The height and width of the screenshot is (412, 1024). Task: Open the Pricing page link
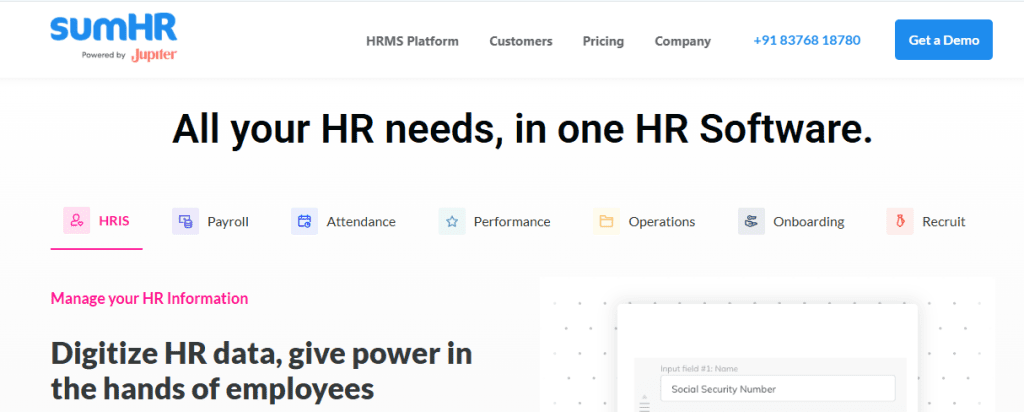click(x=603, y=41)
